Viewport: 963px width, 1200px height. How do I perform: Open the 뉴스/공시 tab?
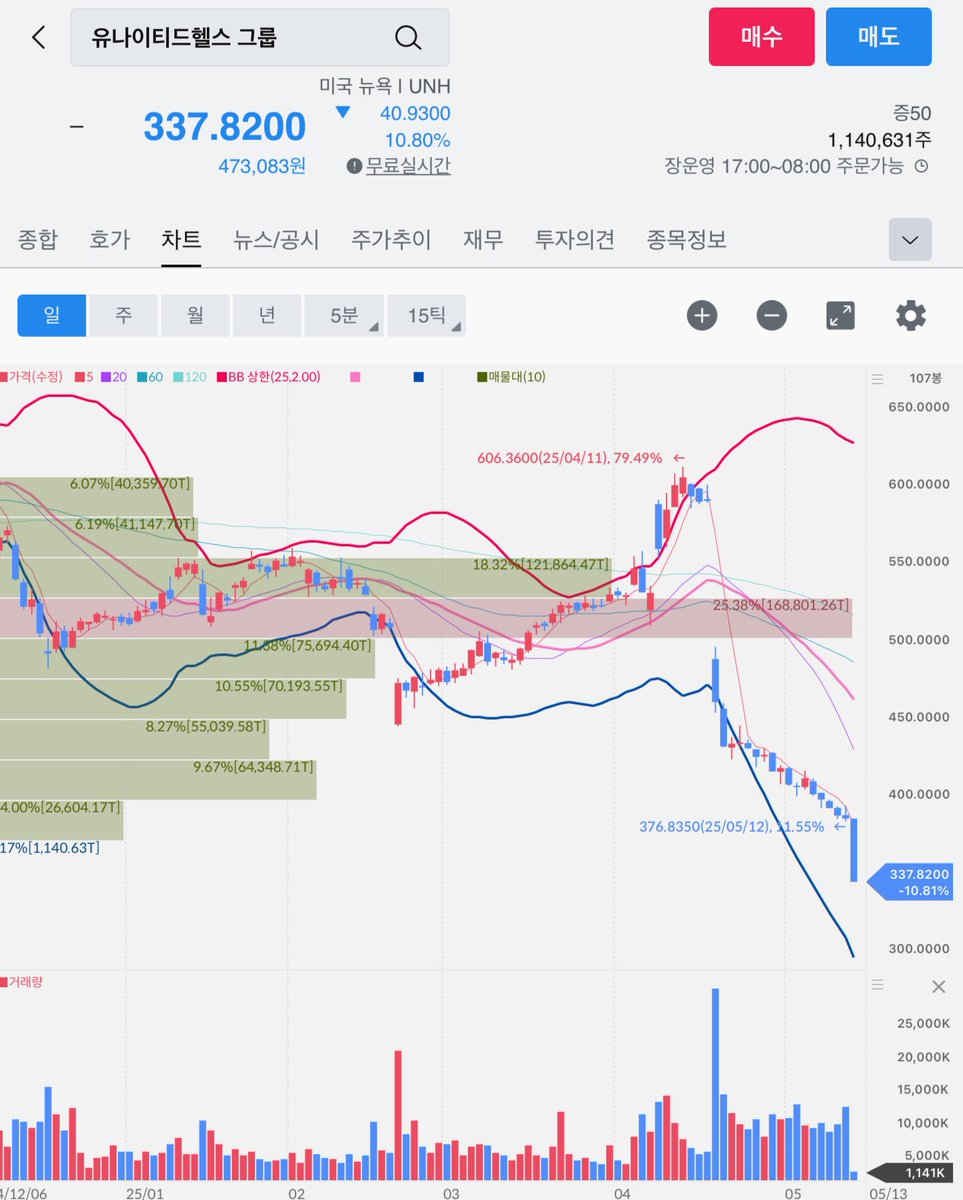coord(276,240)
